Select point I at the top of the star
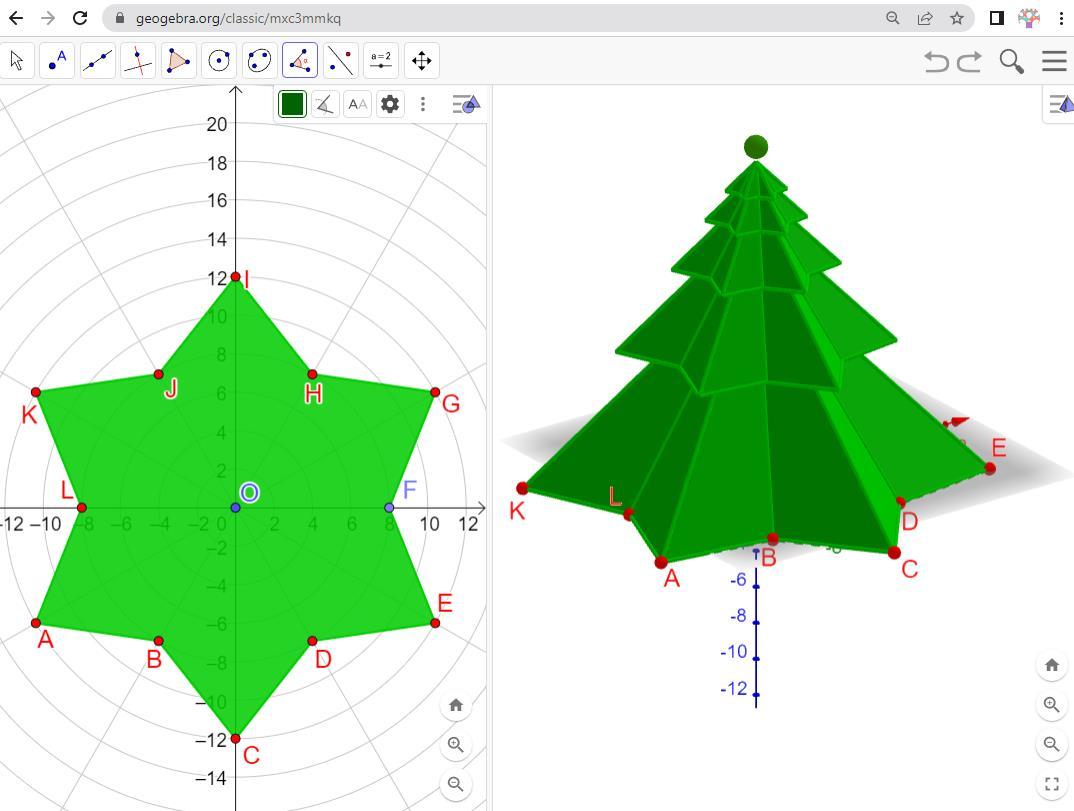 click(236, 277)
